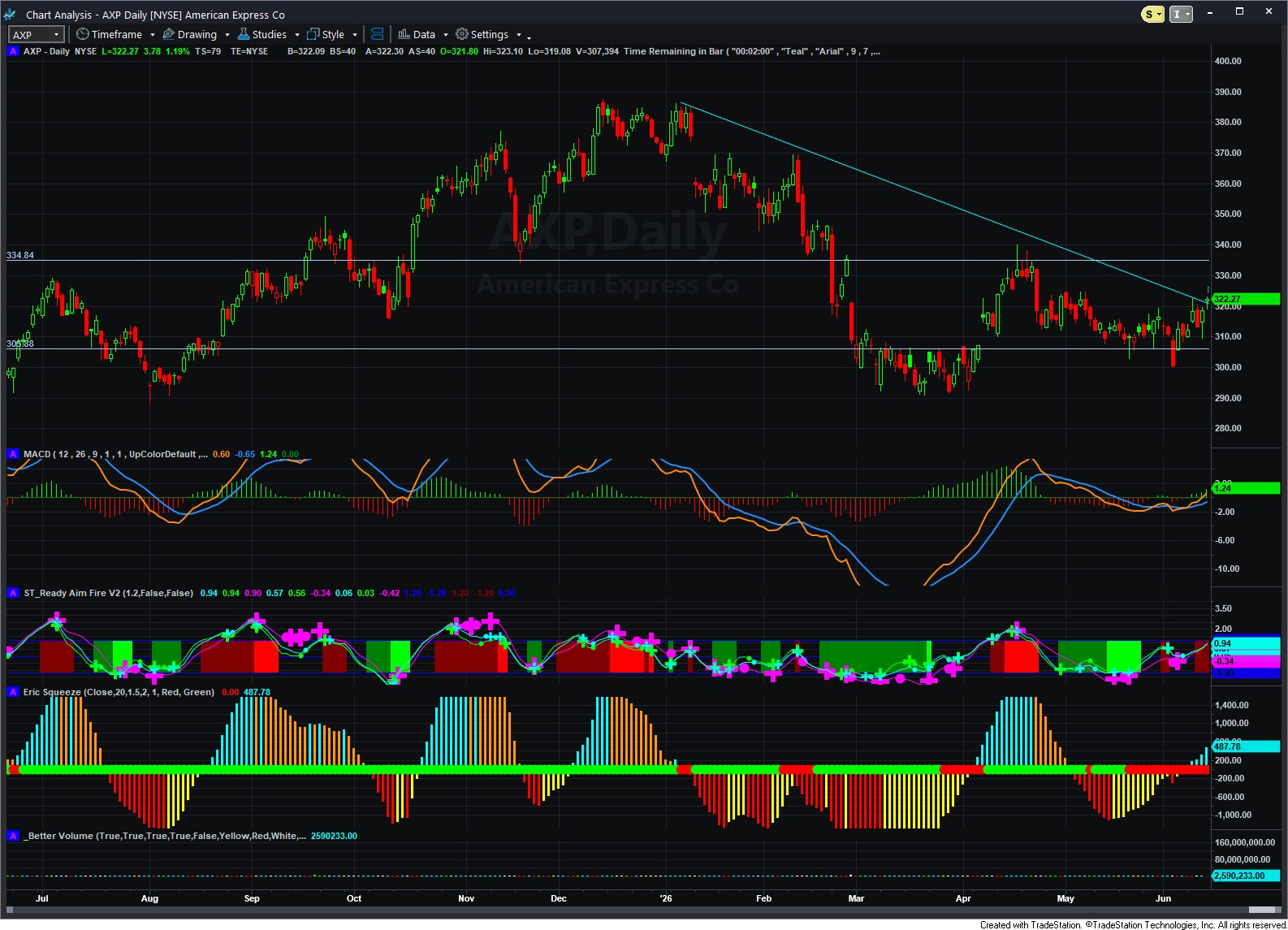Click the alert badge beside AXP - Daily
The width and height of the screenshot is (1288, 930).
[13, 51]
